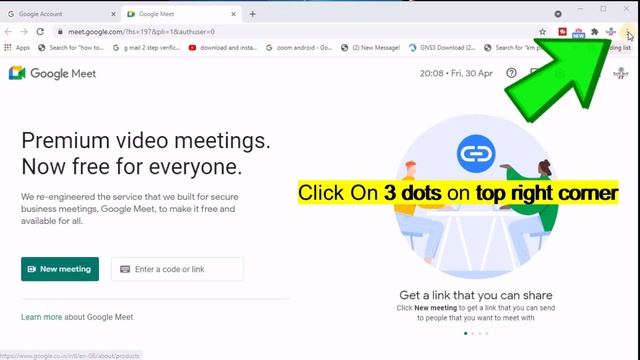Close the Google Meet tab

point(233,14)
